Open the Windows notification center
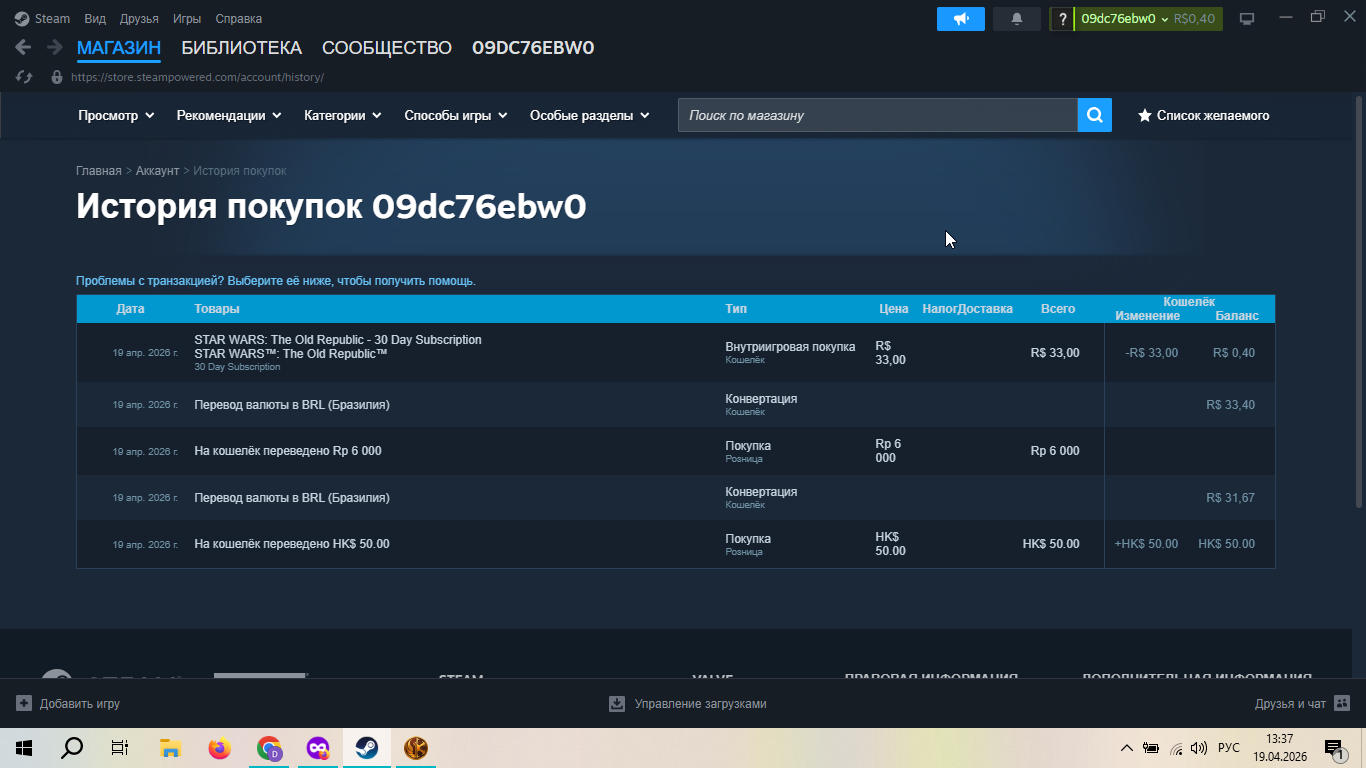Viewport: 1366px width, 768px height. [x=1334, y=748]
